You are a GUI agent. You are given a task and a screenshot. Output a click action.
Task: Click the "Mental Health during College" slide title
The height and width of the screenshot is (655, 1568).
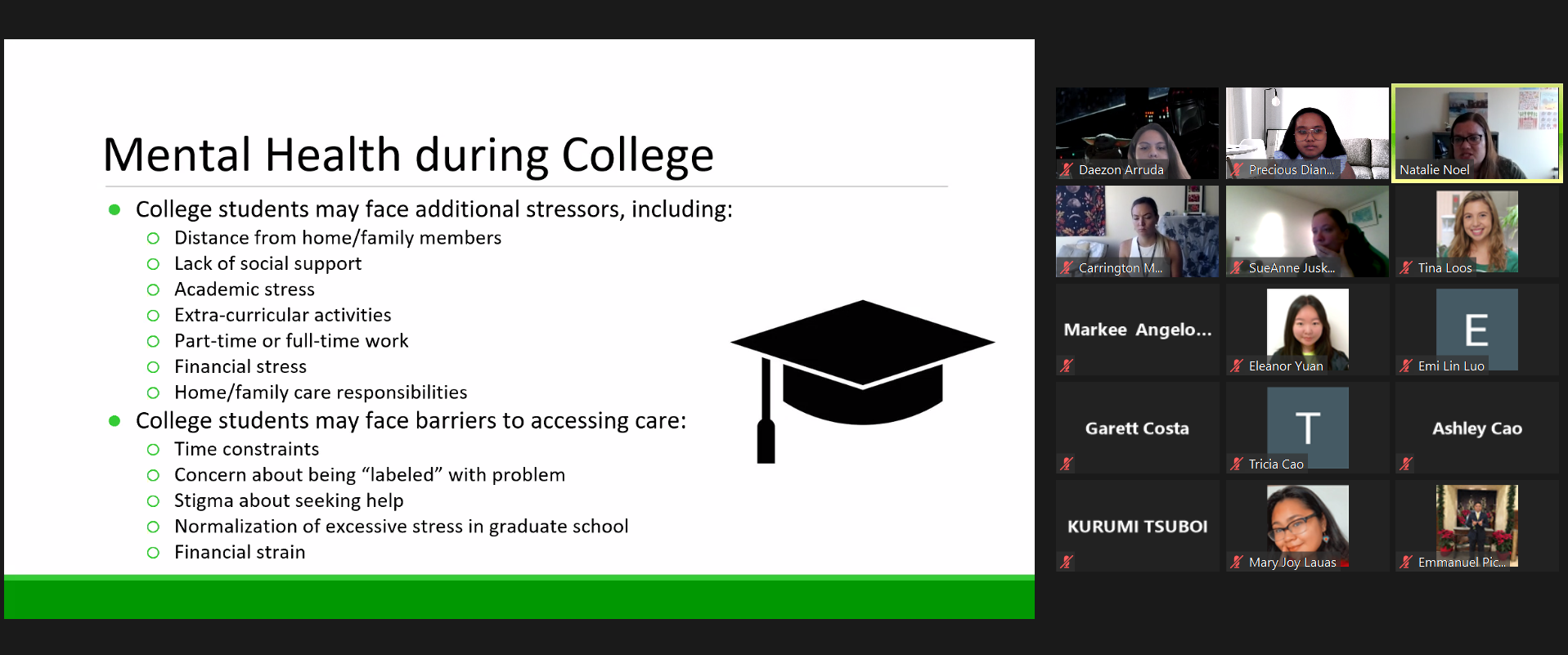click(x=408, y=155)
